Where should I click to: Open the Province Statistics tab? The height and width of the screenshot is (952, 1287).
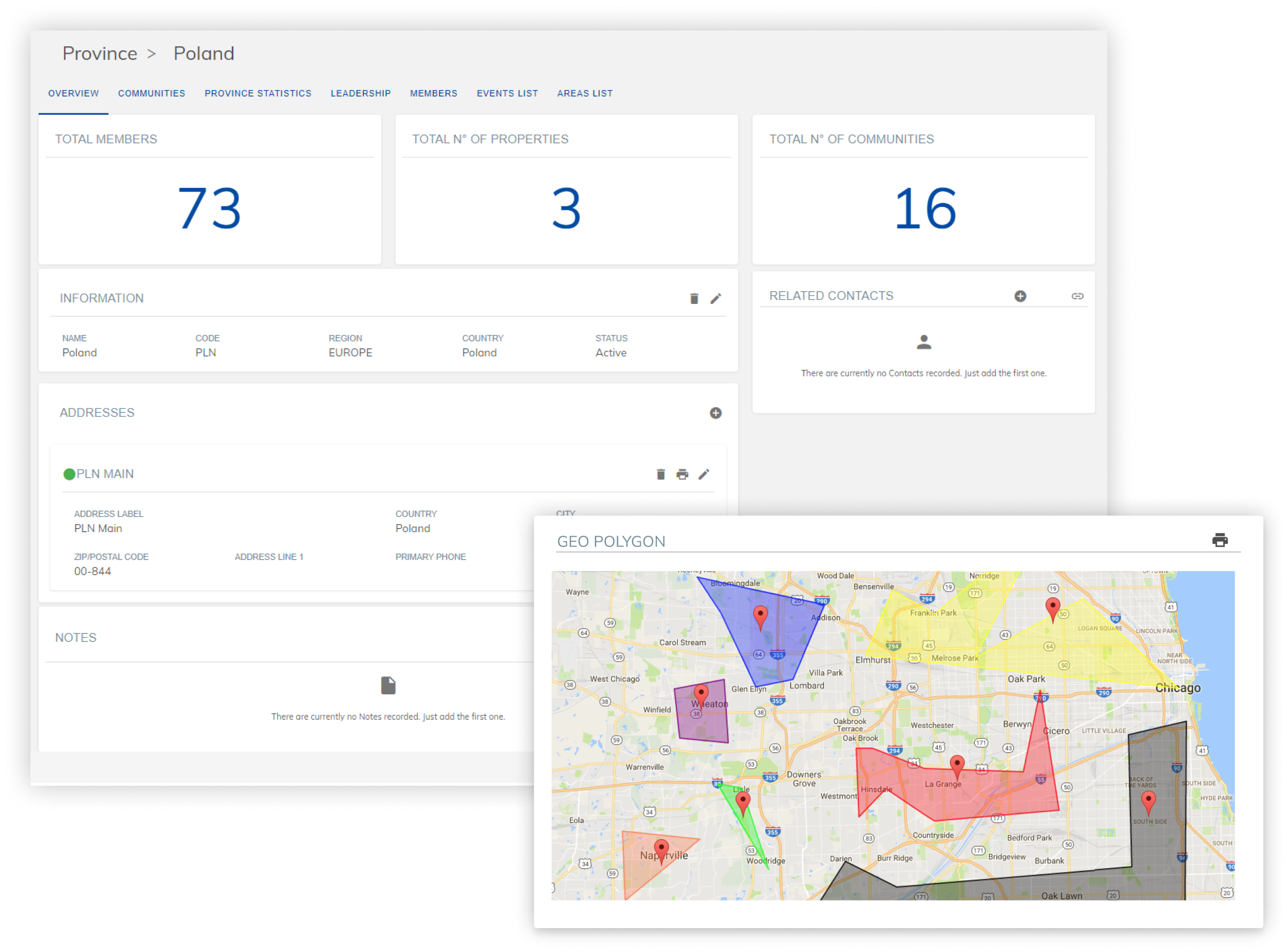click(x=258, y=93)
